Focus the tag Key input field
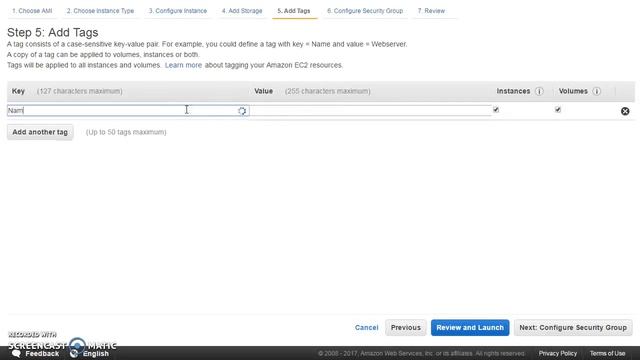Image resolution: width=640 pixels, height=360 pixels. (128, 111)
